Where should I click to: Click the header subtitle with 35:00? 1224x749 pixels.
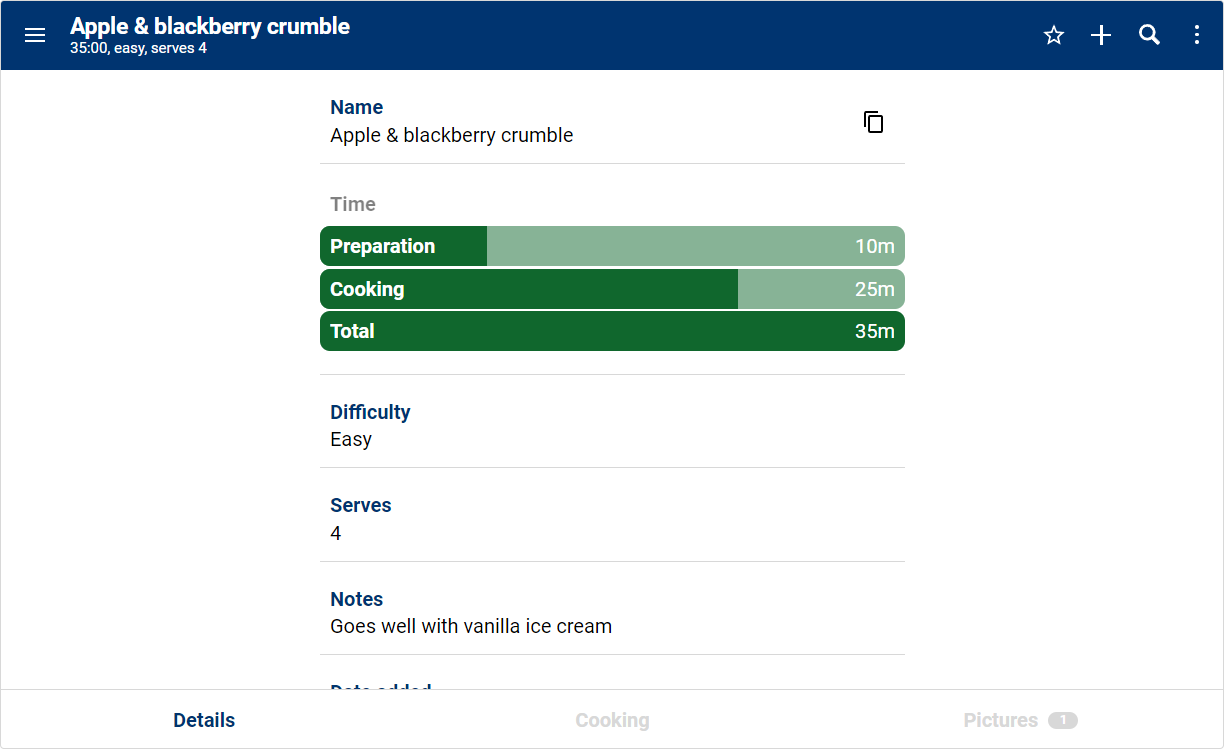coord(138,48)
